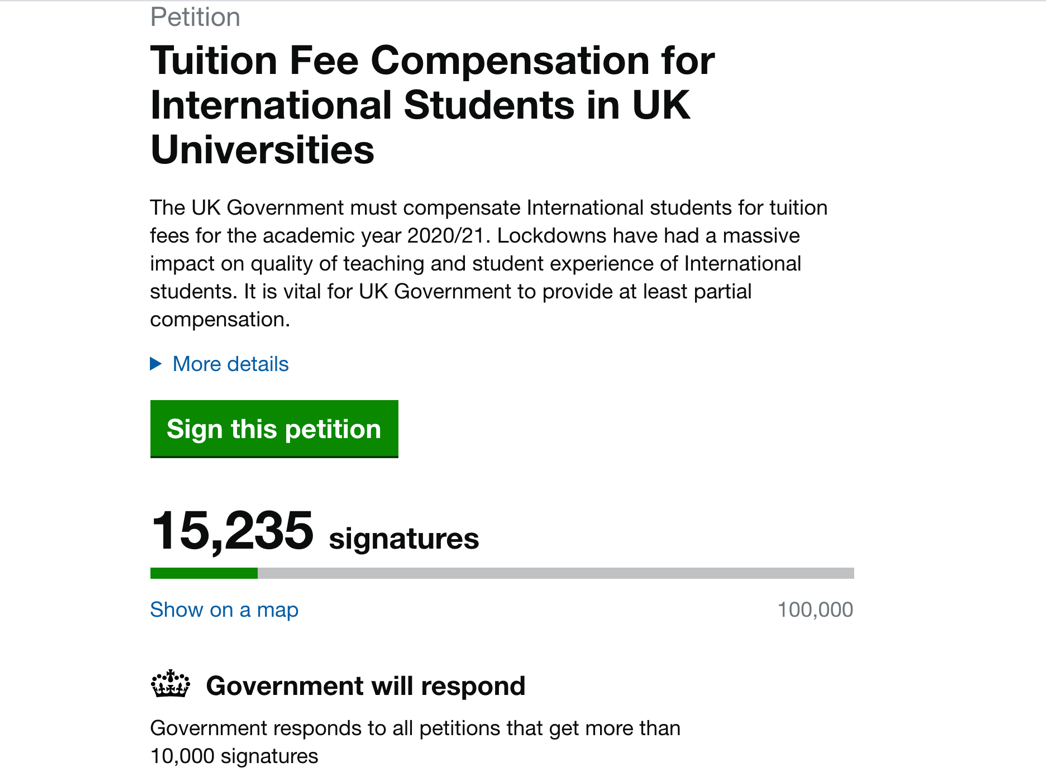
Task: Click the More details blue link text
Action: tap(230, 364)
